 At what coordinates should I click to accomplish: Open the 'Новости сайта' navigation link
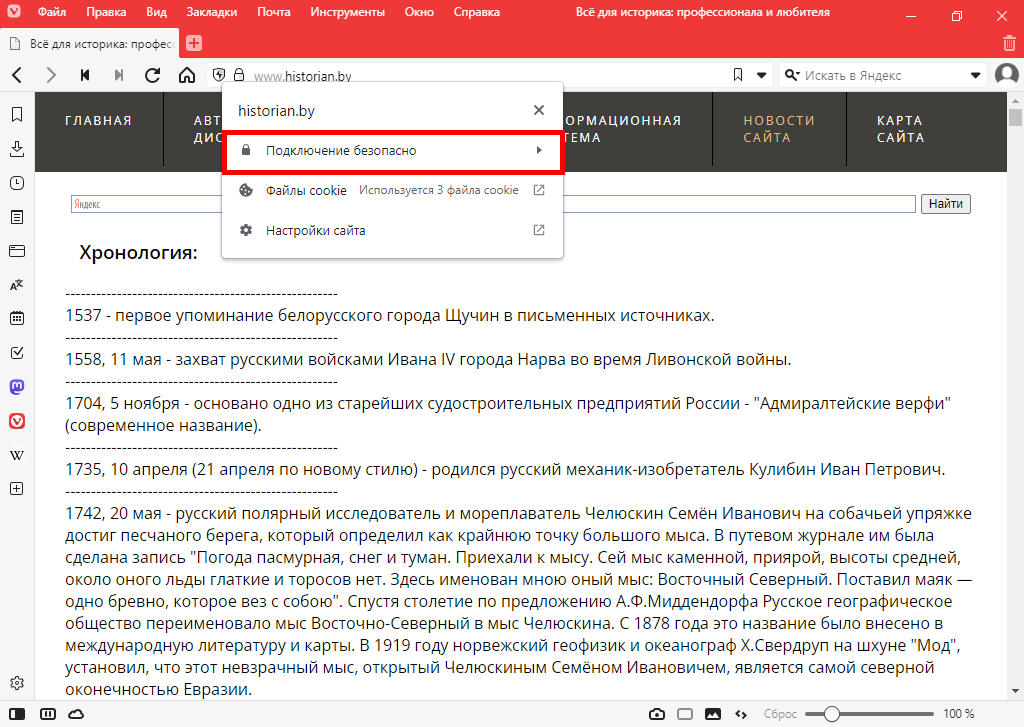(766, 129)
